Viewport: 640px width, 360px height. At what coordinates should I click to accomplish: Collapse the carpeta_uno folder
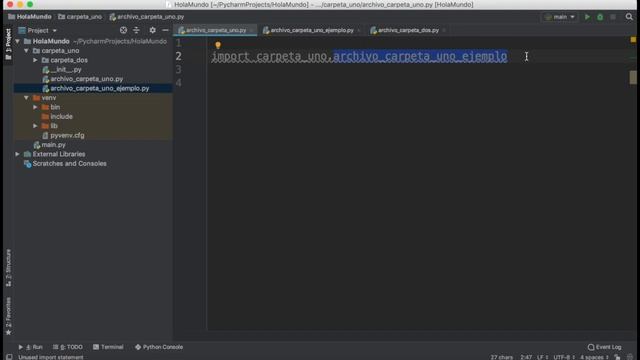[27, 51]
